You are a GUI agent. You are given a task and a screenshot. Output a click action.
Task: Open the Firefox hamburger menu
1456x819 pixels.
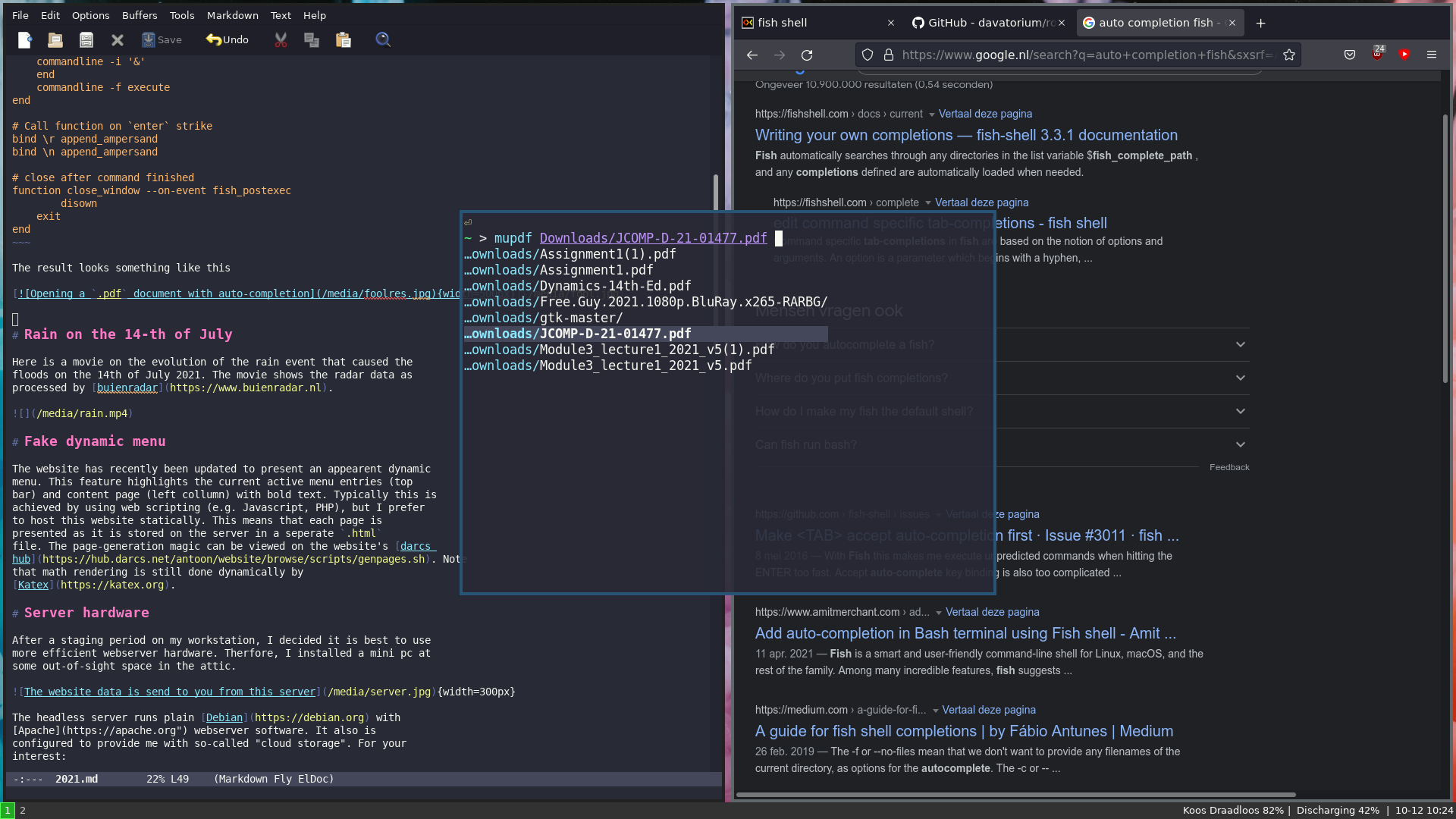coord(1432,55)
